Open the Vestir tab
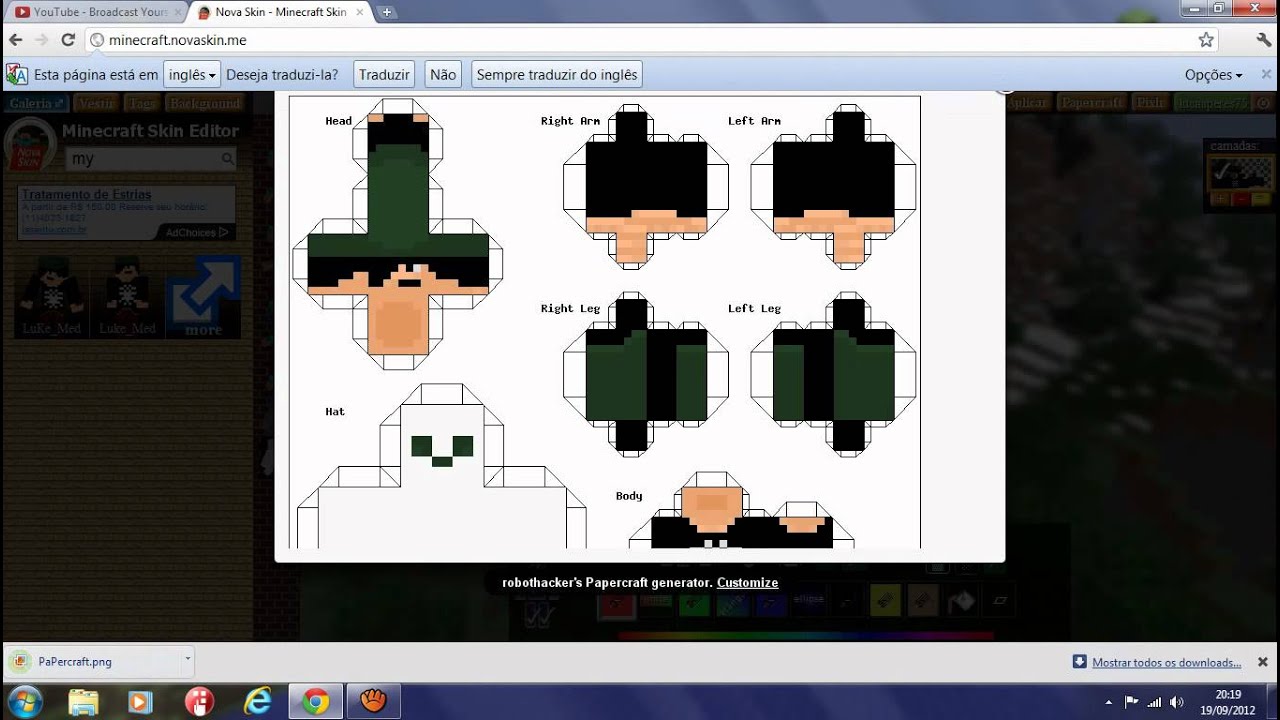 click(96, 103)
